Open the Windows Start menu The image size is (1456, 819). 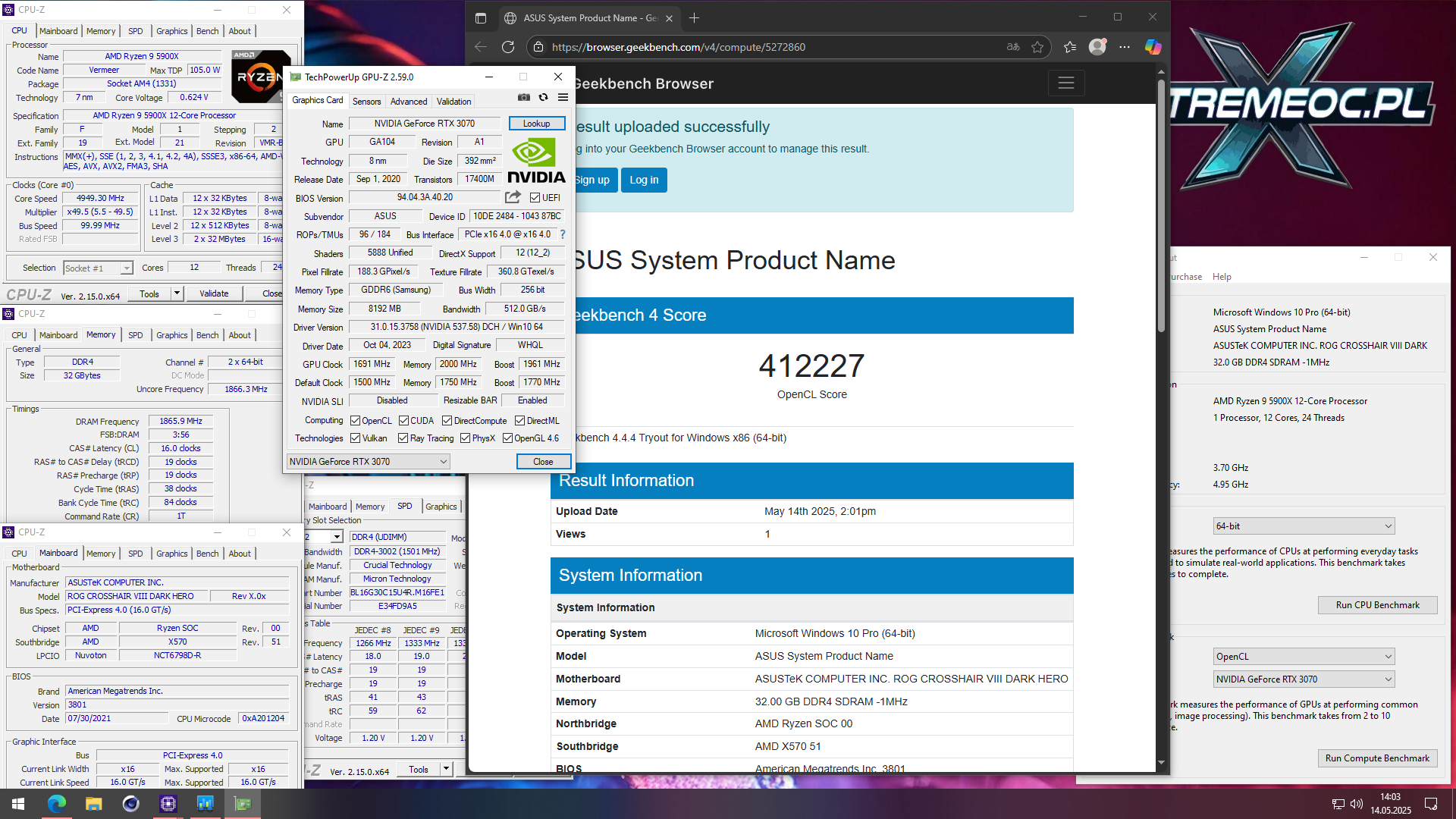coord(18,804)
